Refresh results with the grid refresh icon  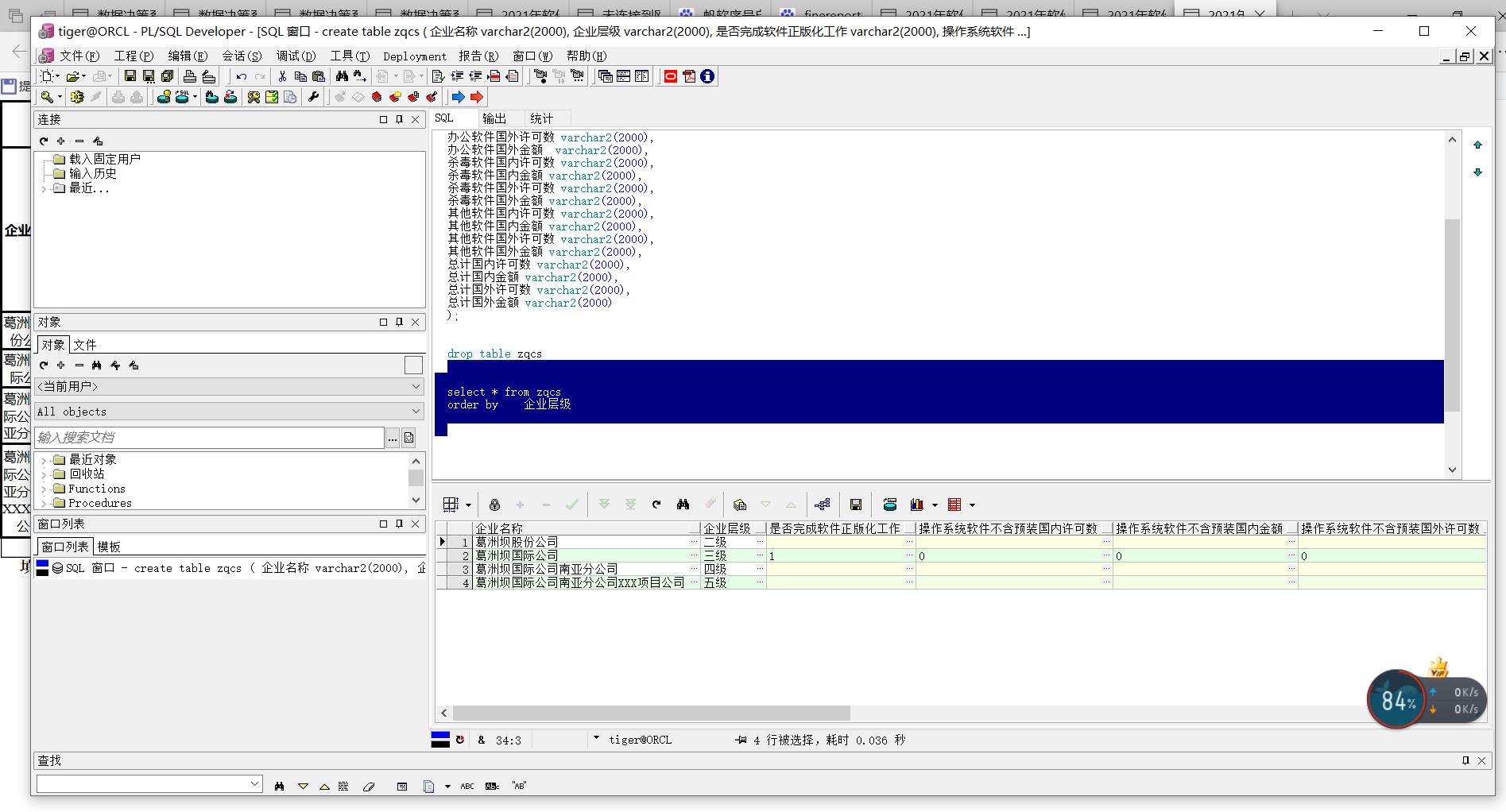coord(656,505)
